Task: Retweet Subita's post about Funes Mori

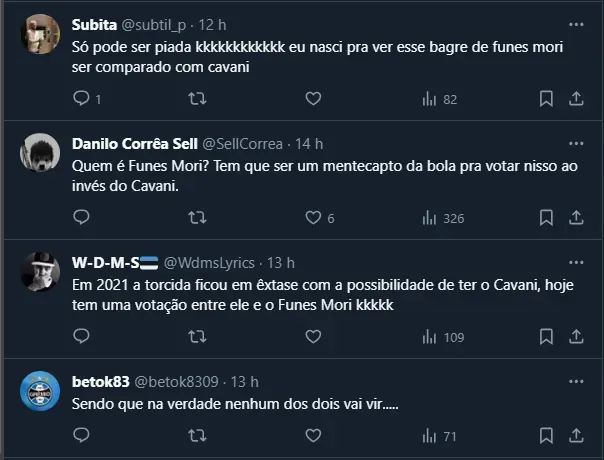Action: pos(198,99)
